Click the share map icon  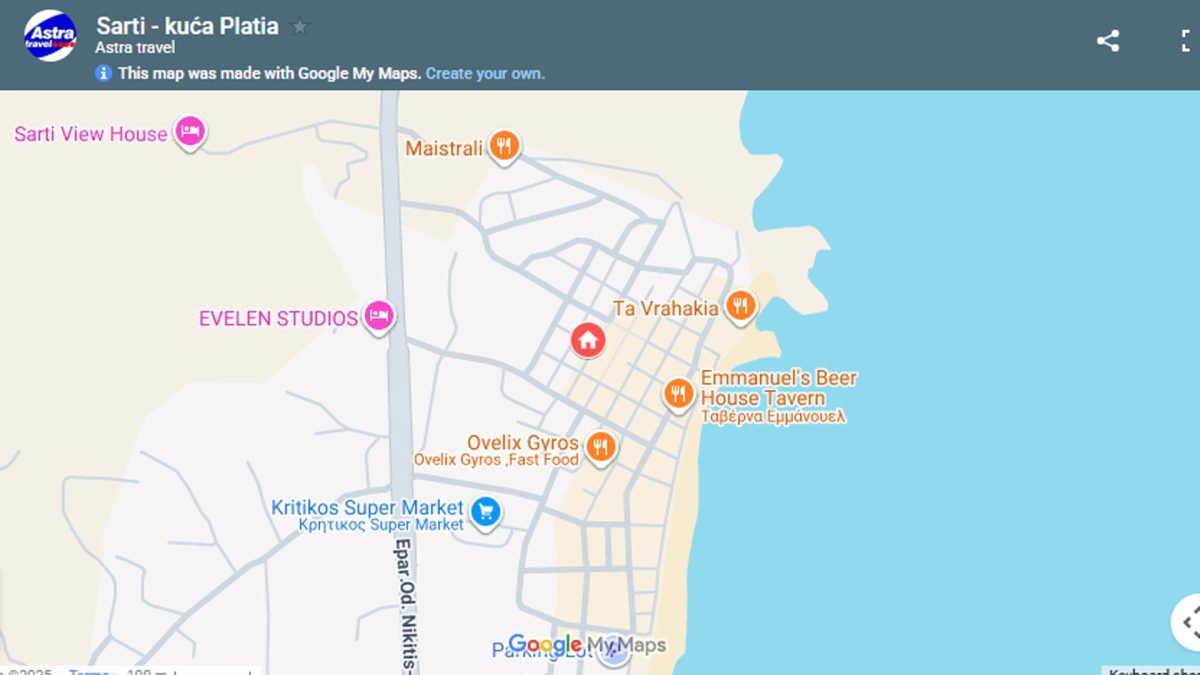(x=1107, y=41)
